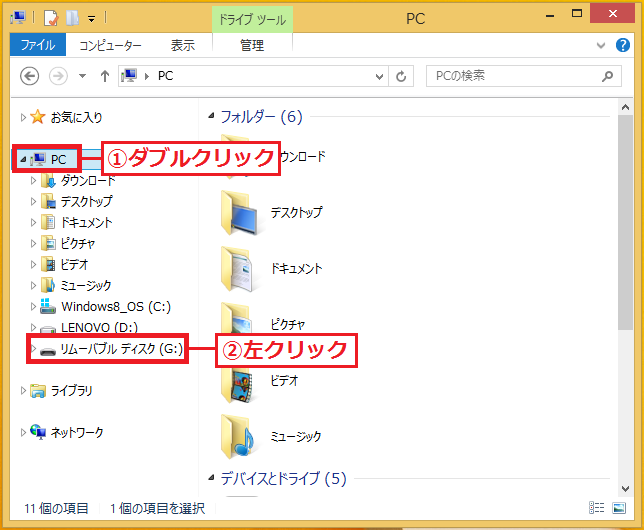This screenshot has height=530, width=644.
Task: Click the デバイスとドライブ (5) group title
Action: (283, 478)
